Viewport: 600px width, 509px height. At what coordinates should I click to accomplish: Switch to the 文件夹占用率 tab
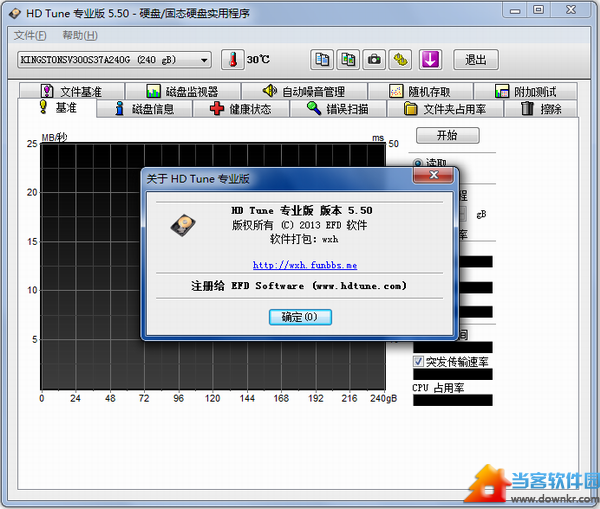pos(445,109)
